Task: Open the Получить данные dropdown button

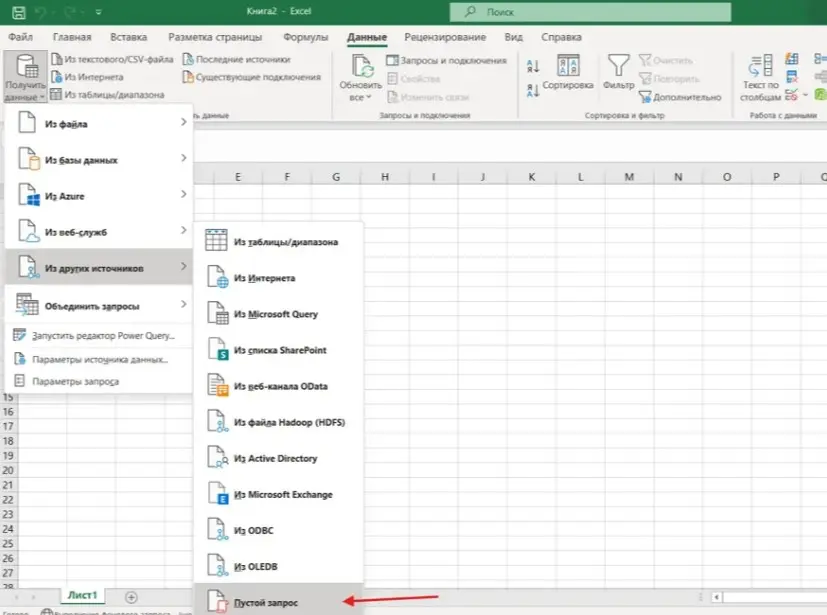Action: pyautogui.click(x=25, y=77)
